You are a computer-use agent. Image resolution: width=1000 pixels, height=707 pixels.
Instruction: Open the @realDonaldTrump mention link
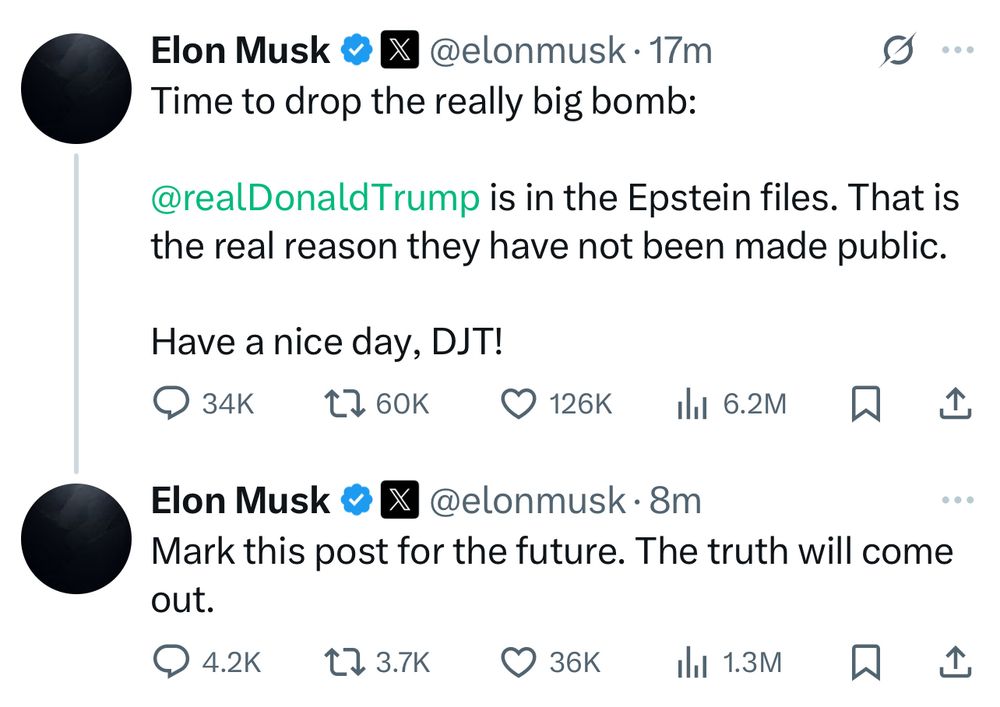tap(315, 198)
